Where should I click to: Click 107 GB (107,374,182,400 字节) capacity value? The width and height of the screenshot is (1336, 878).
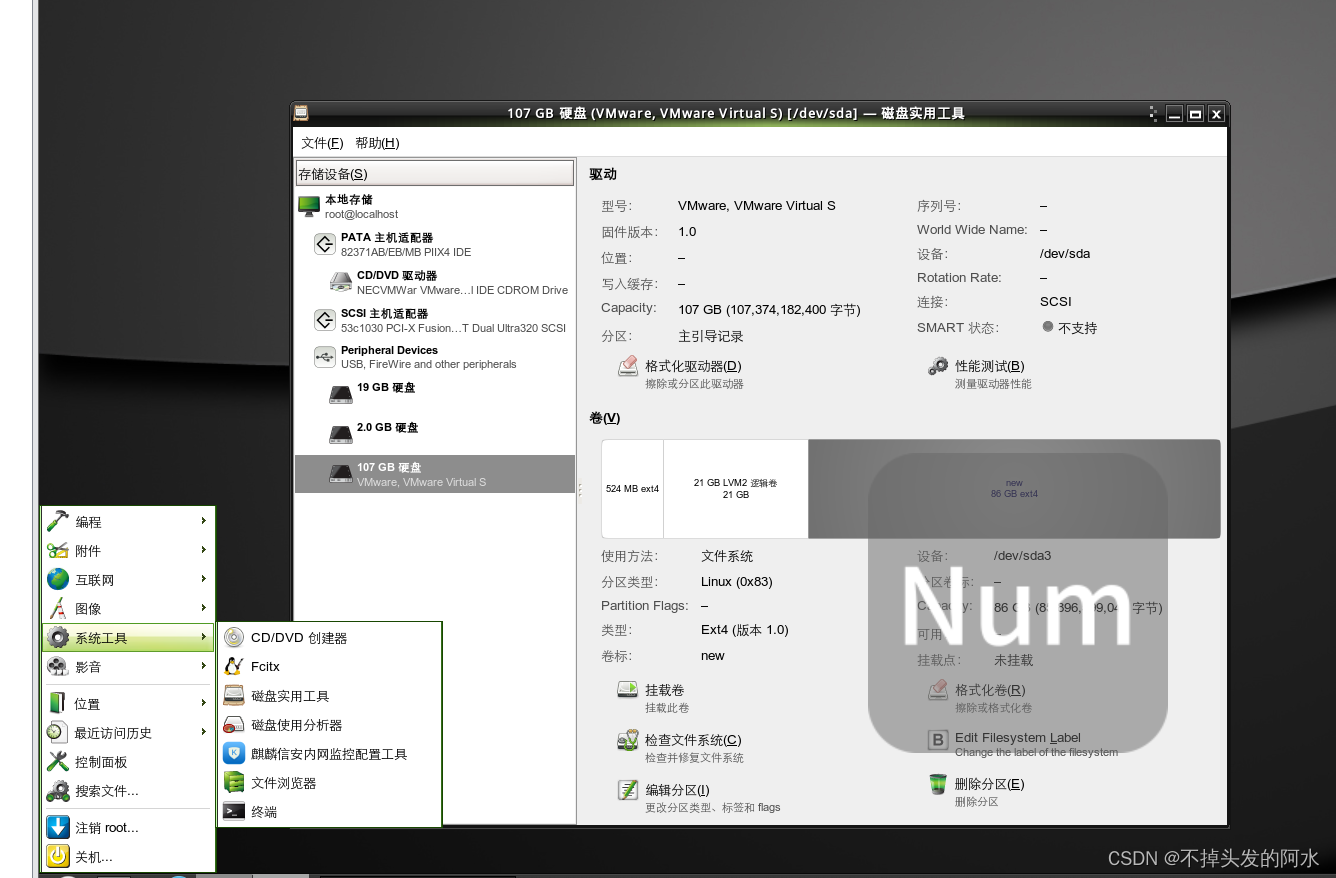[769, 310]
